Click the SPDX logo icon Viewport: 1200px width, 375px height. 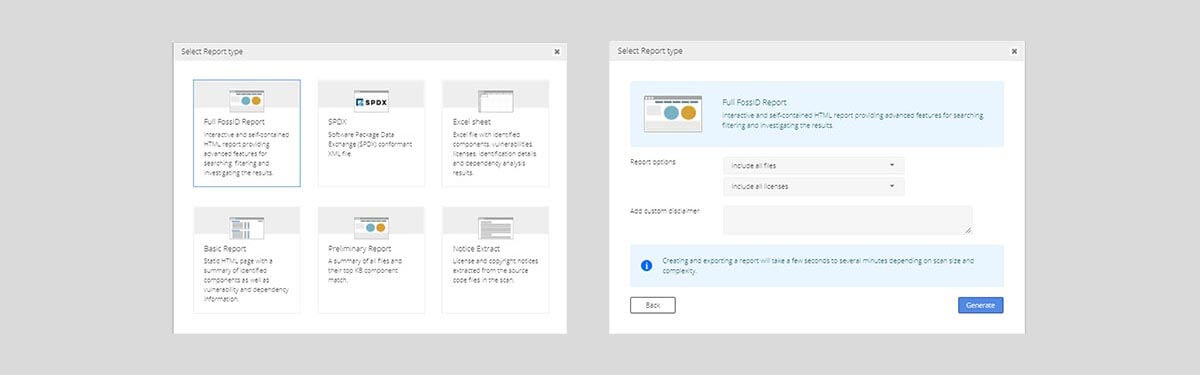(x=371, y=101)
